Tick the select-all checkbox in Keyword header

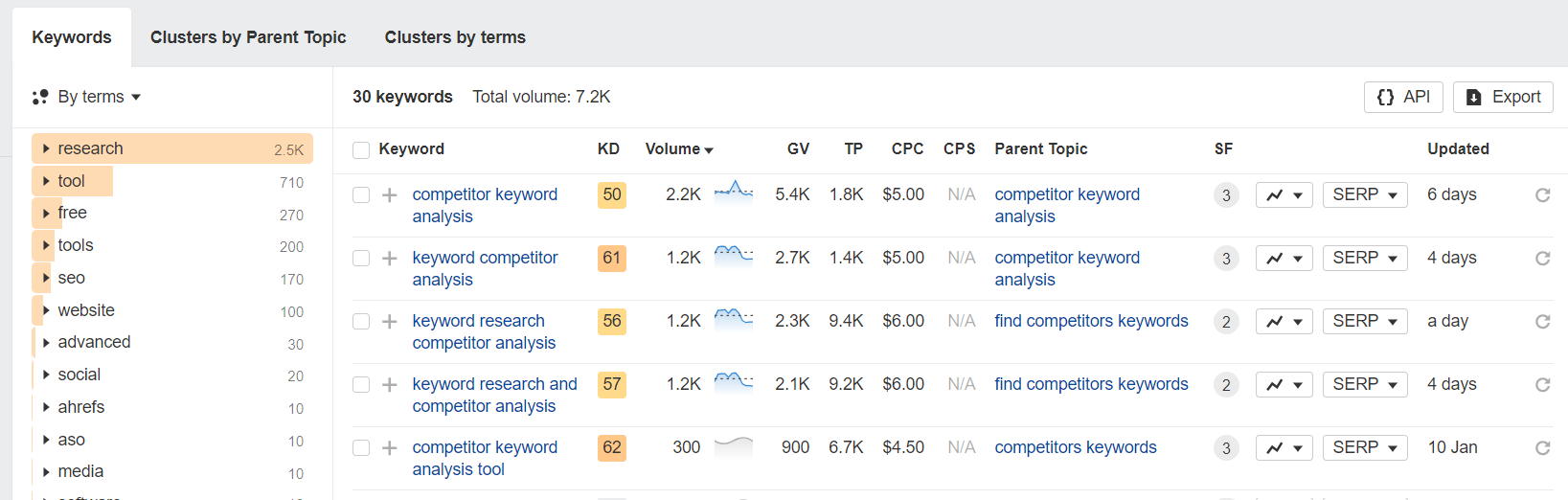361,150
